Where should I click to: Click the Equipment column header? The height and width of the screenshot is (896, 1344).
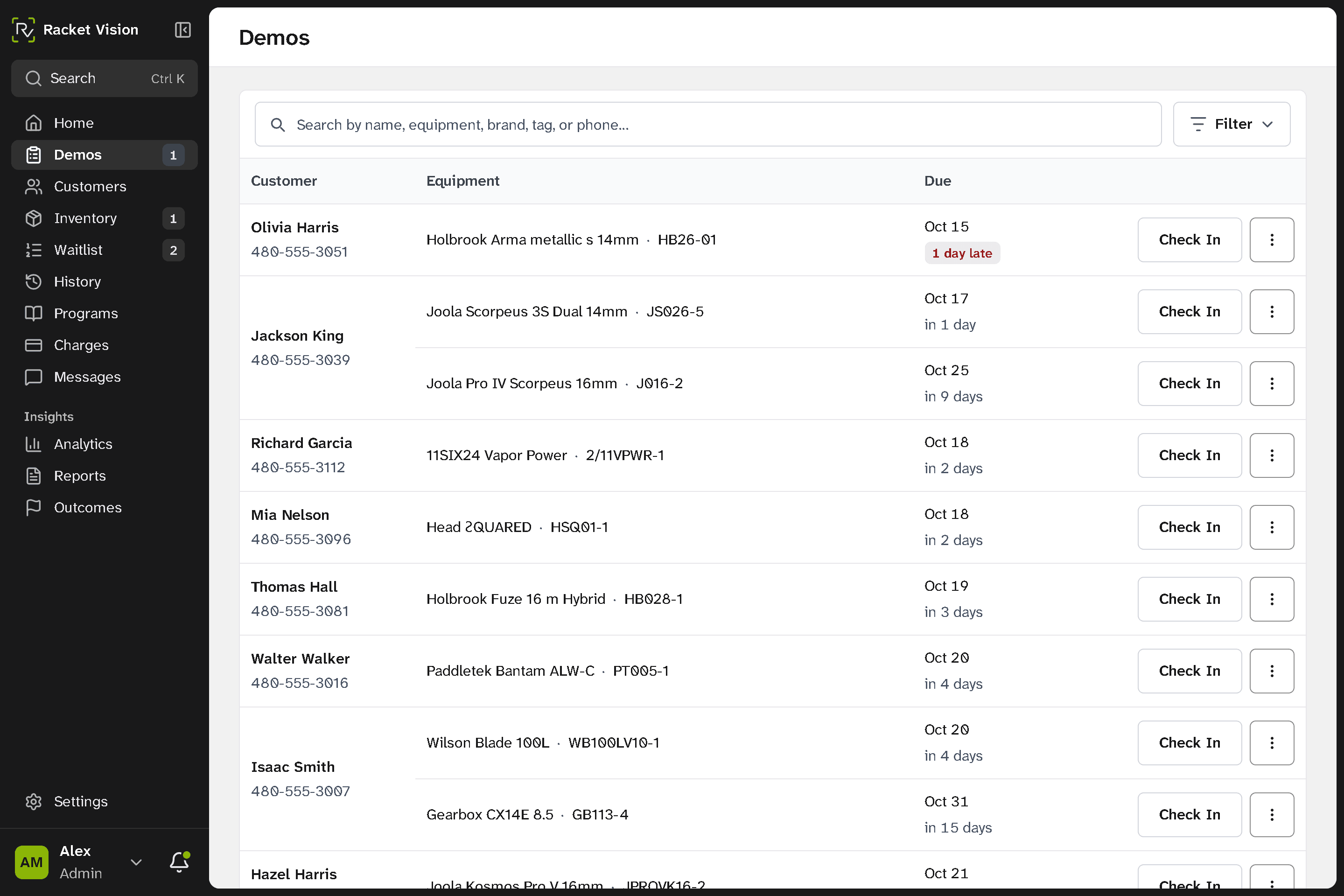click(x=462, y=181)
